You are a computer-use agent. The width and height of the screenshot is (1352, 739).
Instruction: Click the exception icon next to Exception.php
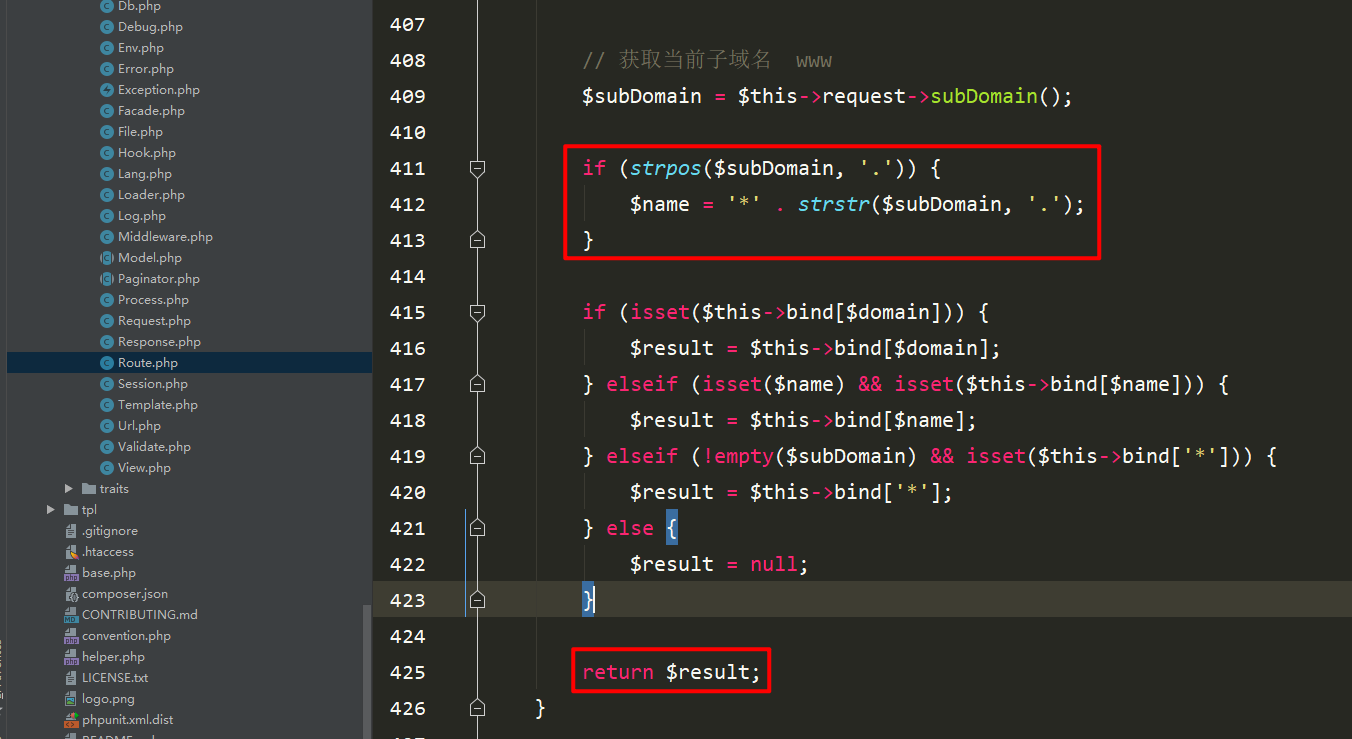point(107,90)
